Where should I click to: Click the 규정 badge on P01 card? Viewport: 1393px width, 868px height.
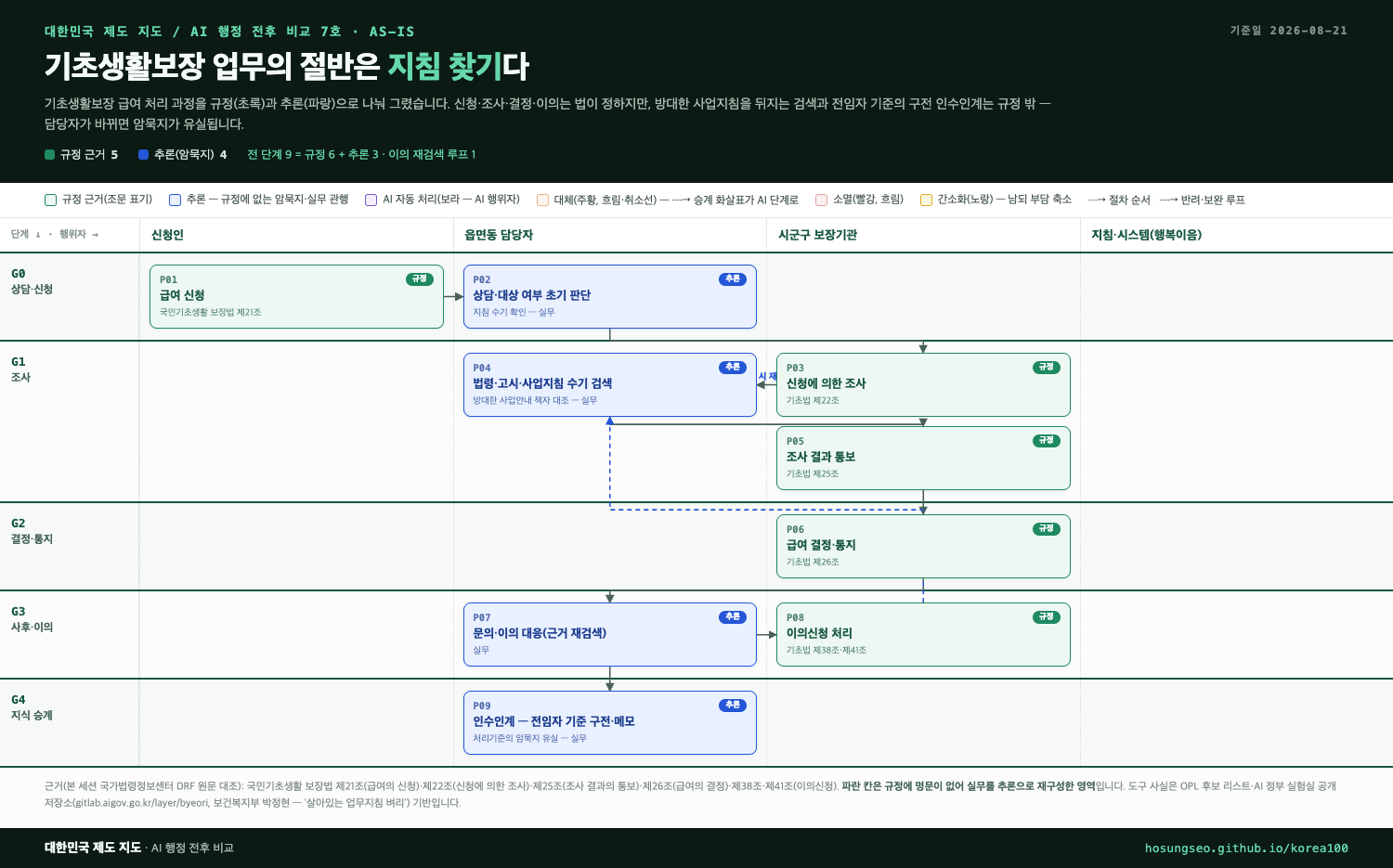[420, 279]
